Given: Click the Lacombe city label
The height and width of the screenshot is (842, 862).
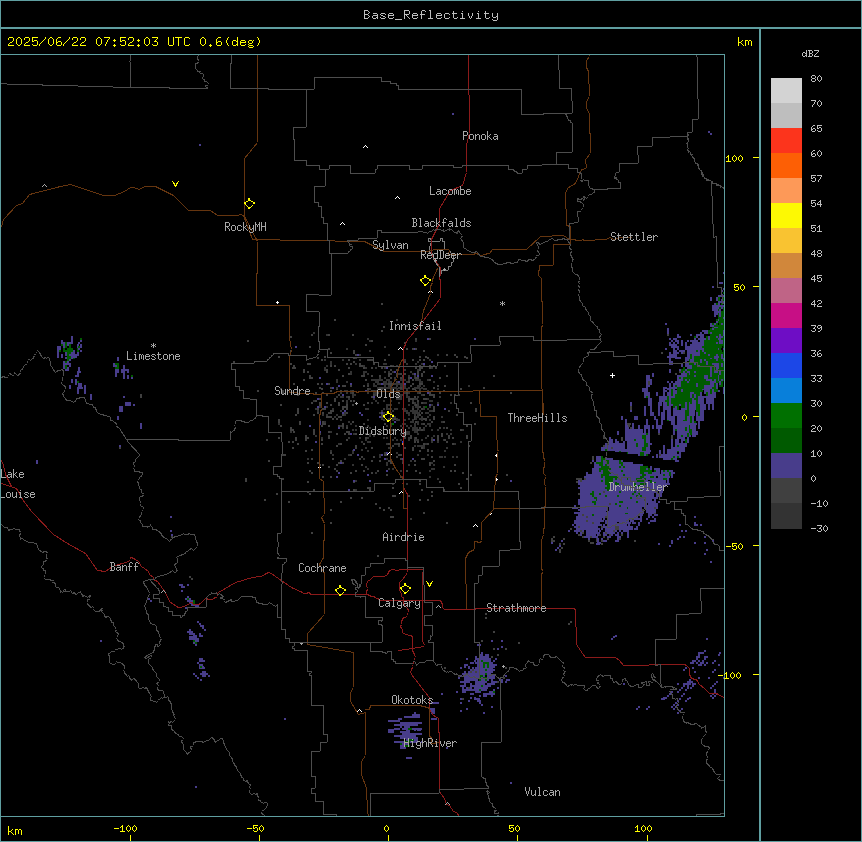Looking at the screenshot, I should (x=450, y=191).
